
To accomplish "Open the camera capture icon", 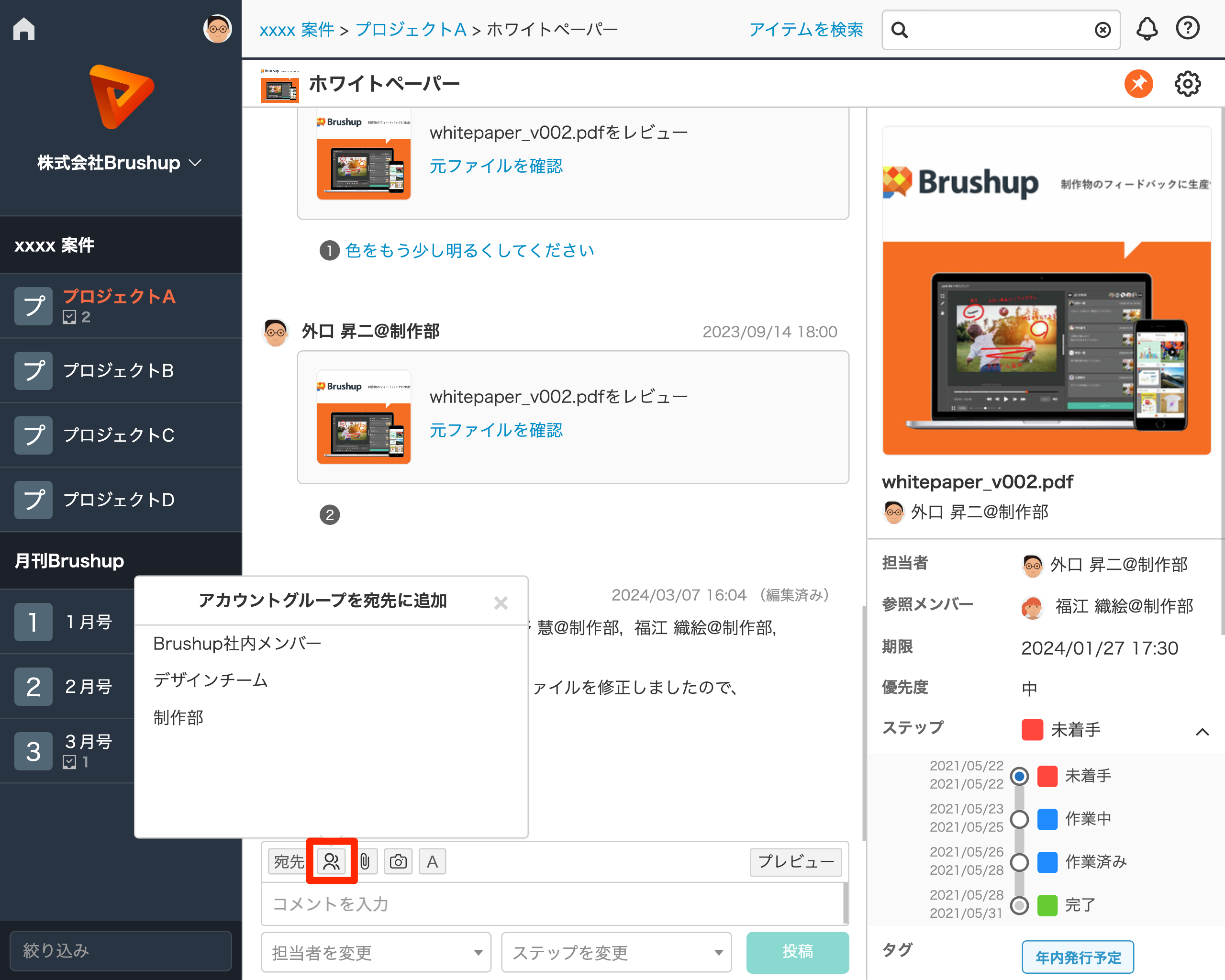I will [398, 861].
